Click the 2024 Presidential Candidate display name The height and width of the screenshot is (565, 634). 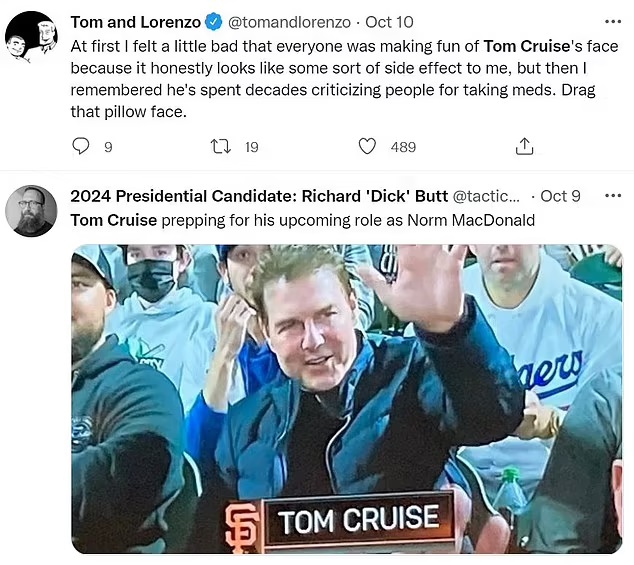(x=258, y=196)
